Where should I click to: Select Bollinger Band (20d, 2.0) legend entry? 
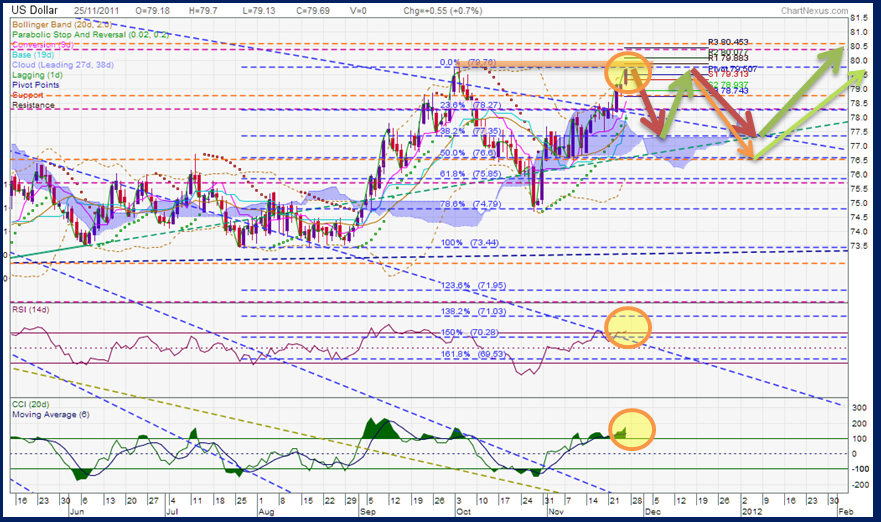pos(62,25)
